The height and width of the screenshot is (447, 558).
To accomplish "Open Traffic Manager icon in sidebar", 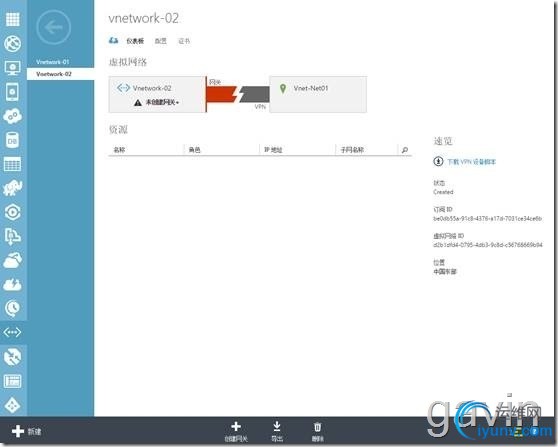I will click(x=12, y=357).
